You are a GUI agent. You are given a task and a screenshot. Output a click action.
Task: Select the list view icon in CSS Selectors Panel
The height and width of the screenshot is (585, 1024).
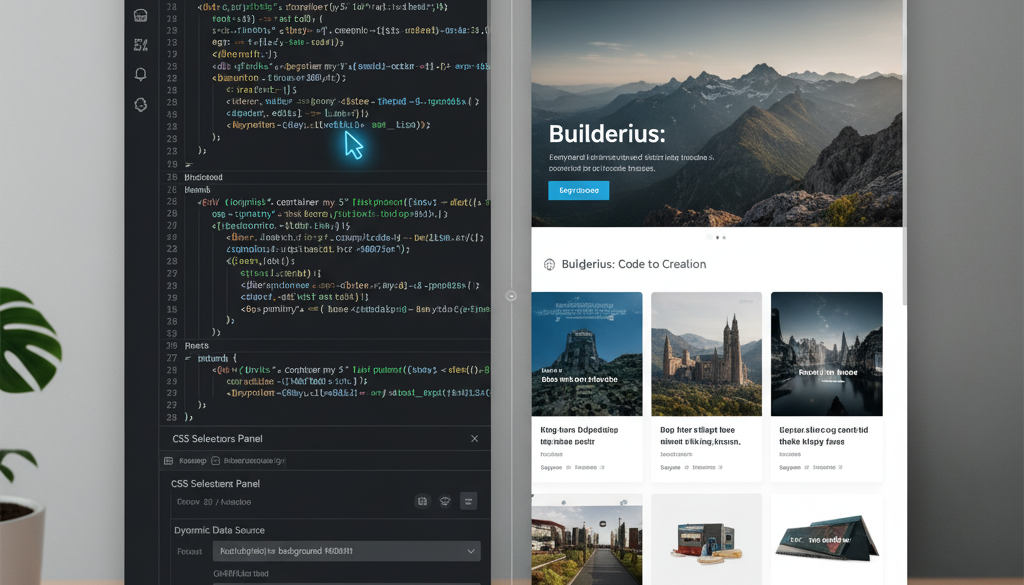click(x=467, y=501)
